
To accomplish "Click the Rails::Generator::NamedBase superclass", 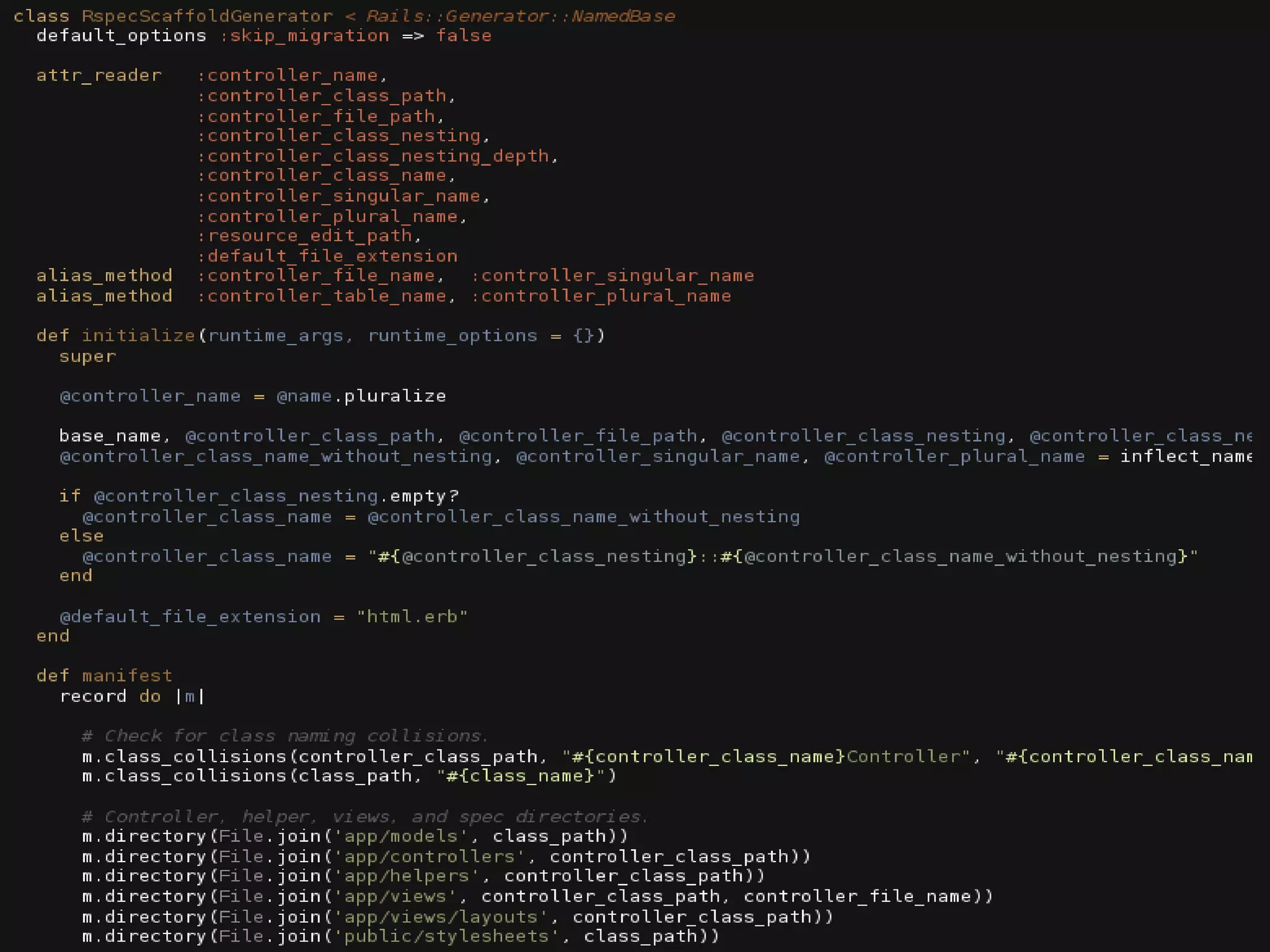I will [x=520, y=16].
